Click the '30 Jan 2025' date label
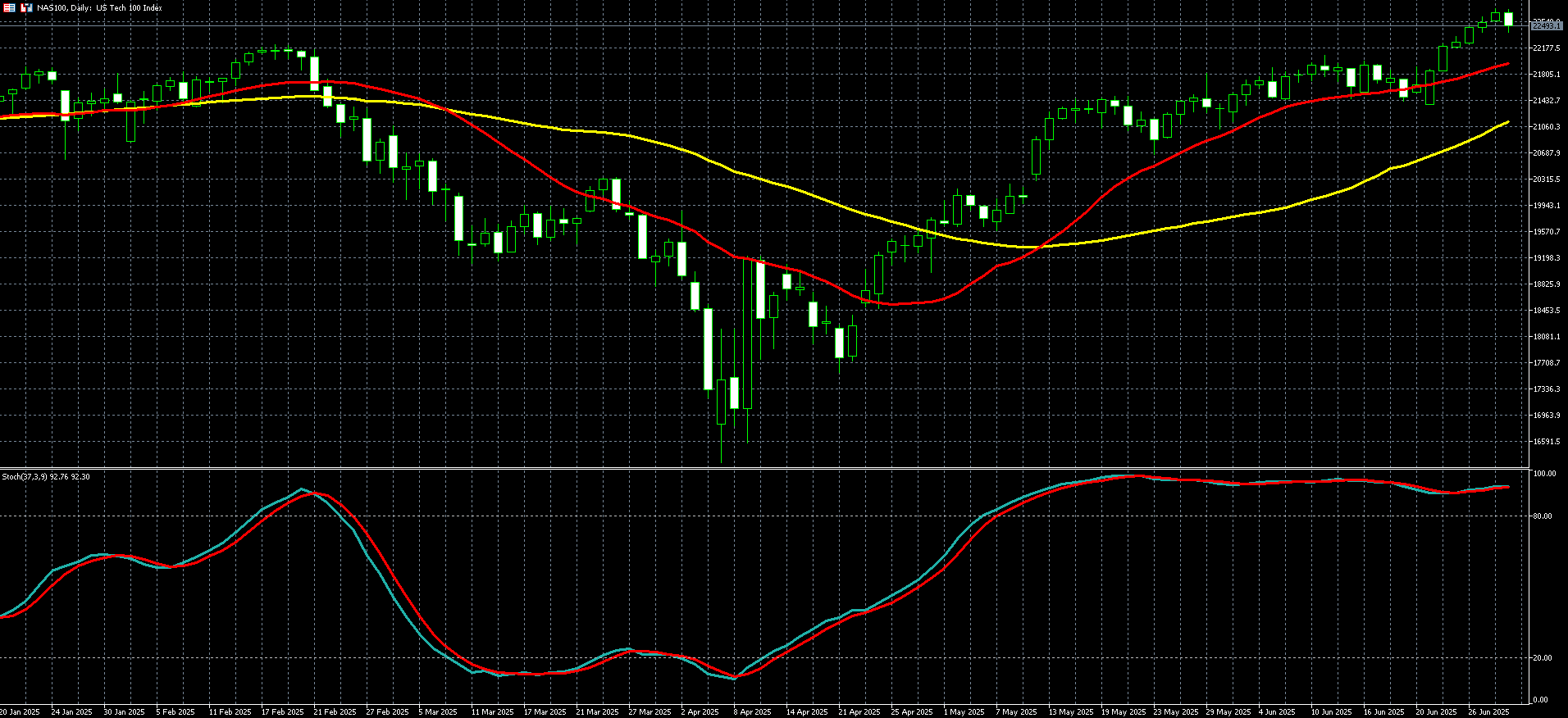The width and height of the screenshot is (1568, 718). pyautogui.click(x=124, y=712)
